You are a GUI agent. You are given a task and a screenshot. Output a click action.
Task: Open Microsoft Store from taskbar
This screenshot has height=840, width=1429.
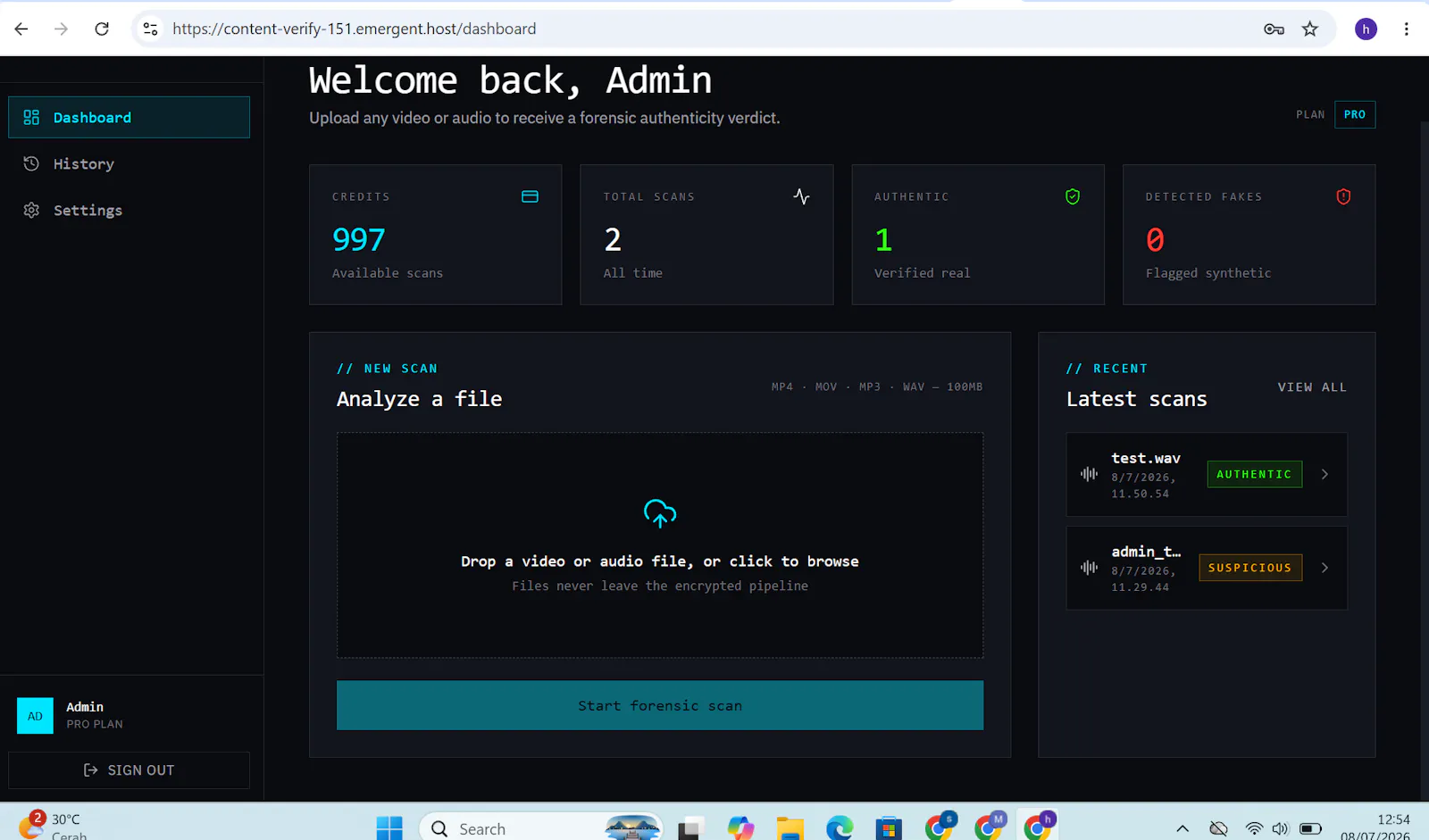pos(888,828)
